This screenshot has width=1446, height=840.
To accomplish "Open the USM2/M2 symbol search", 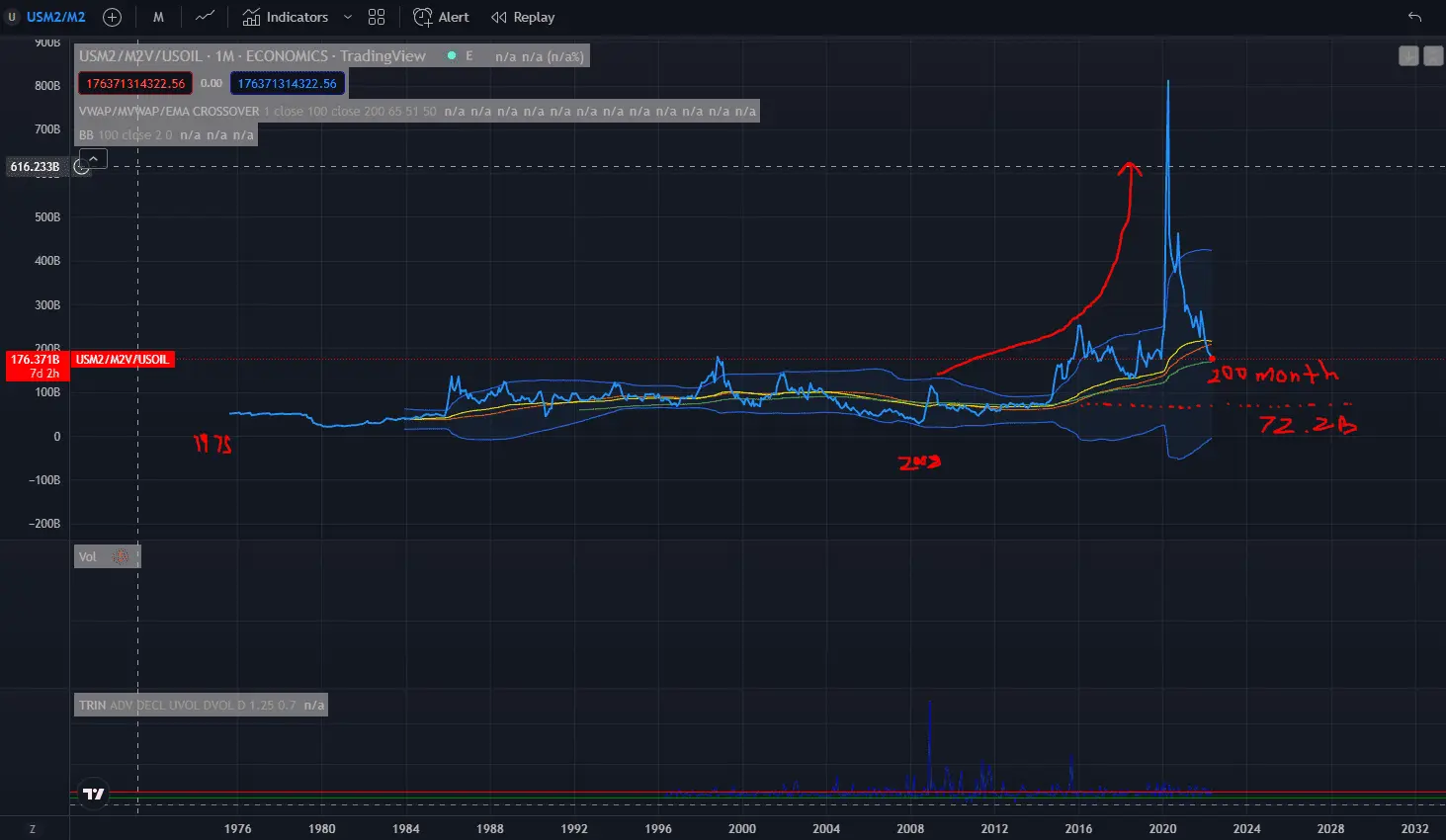I will pos(55,17).
